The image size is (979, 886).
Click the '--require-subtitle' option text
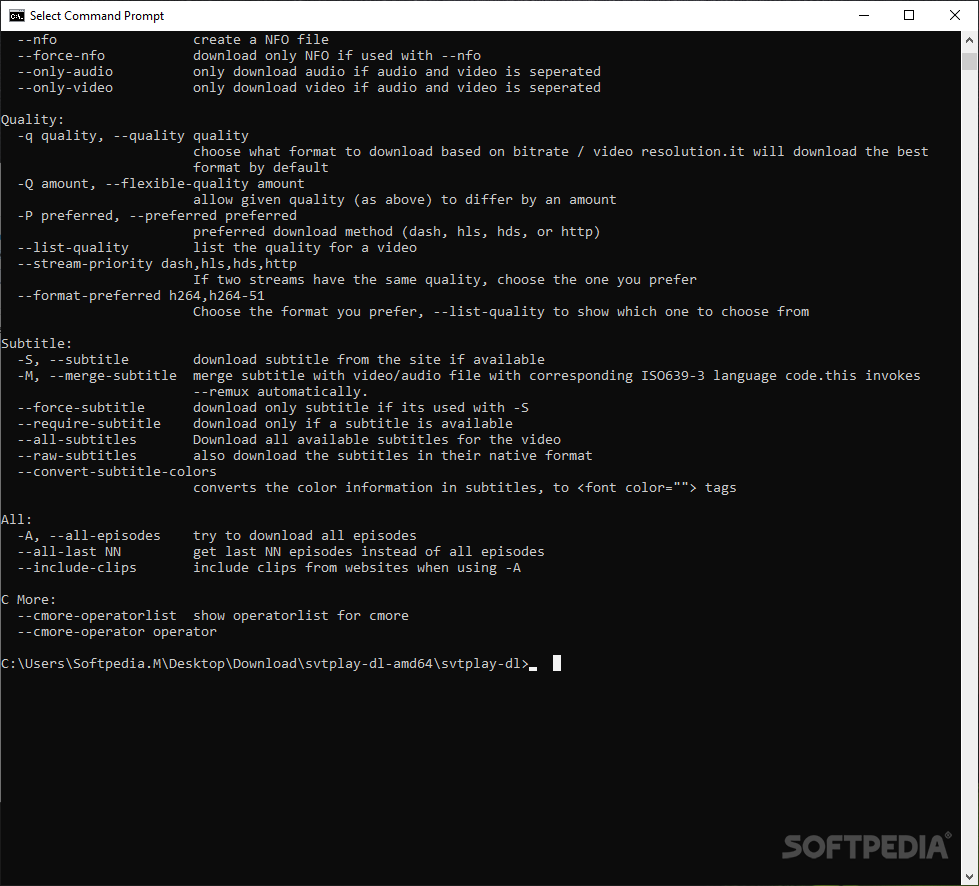click(x=89, y=424)
